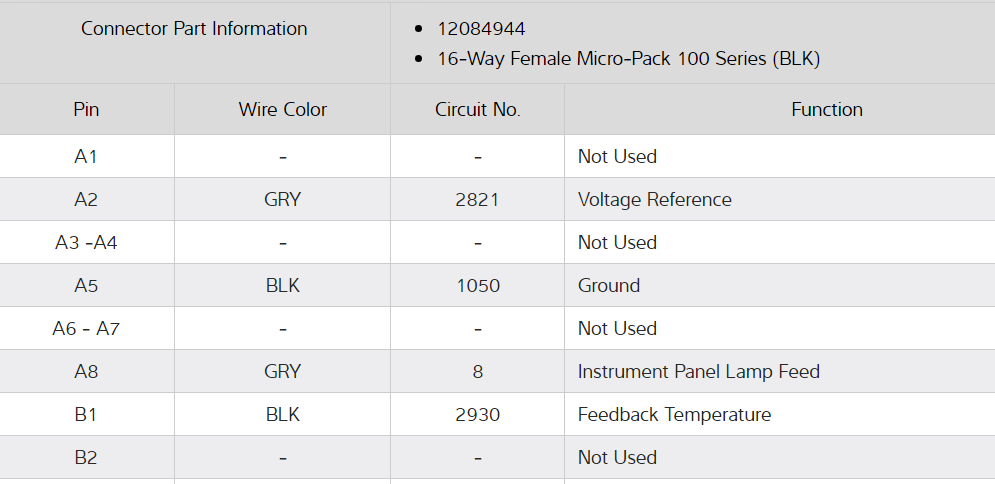The image size is (995, 484).
Task: Select the Voltage Reference function cell
Action: [655, 200]
